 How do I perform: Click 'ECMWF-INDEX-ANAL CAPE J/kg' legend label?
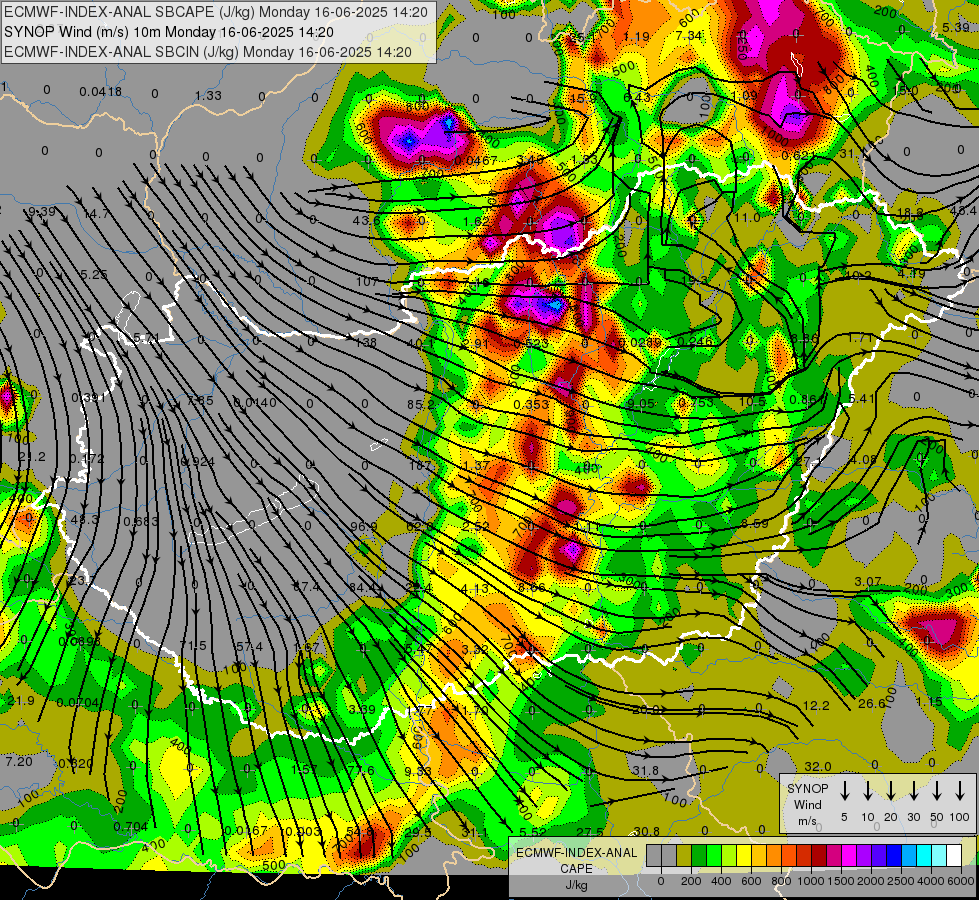point(576,869)
